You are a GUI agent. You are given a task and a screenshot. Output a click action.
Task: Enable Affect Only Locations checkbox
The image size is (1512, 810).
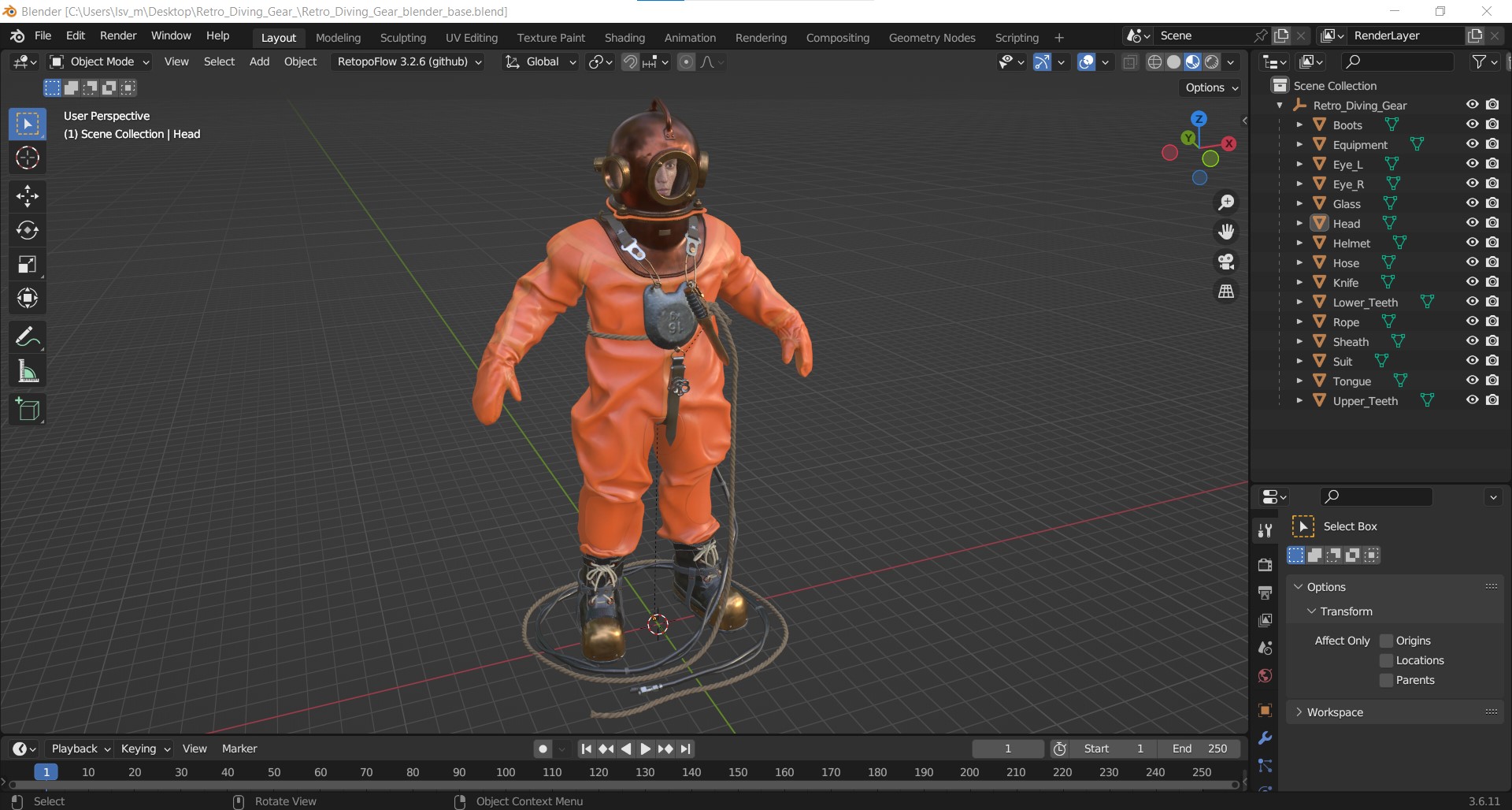[1386, 660]
